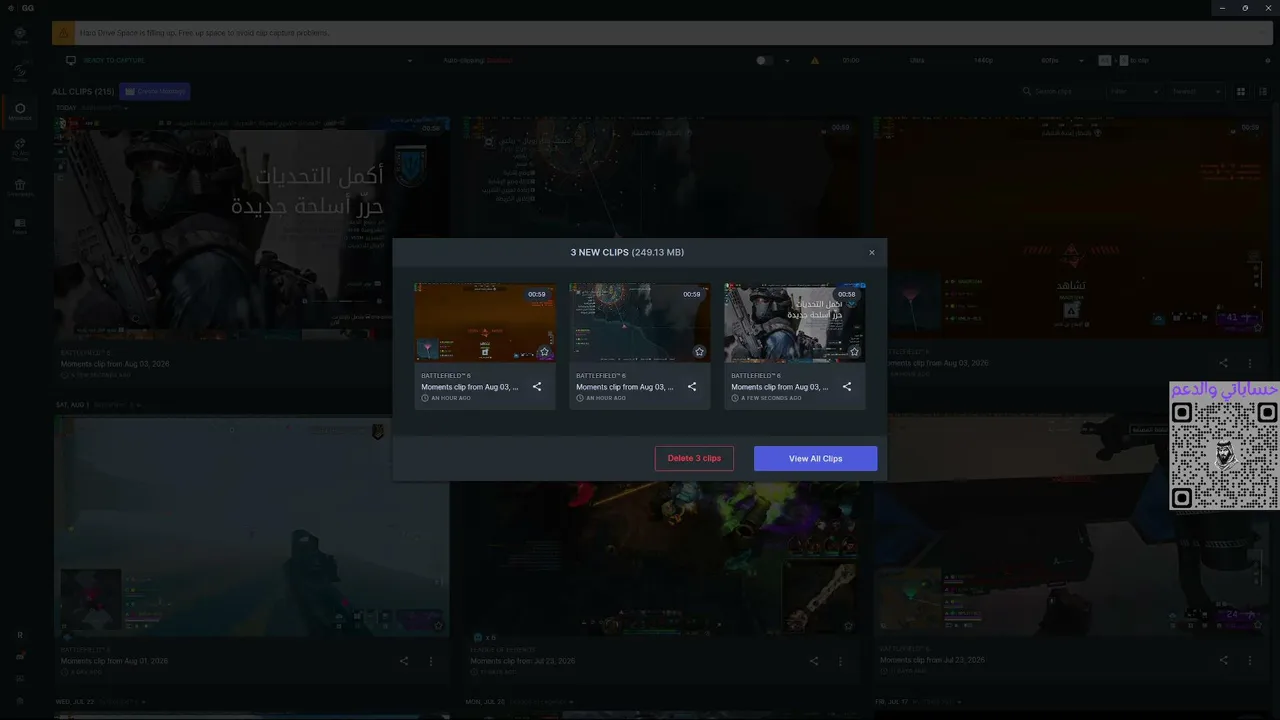Click the Auto-clipping Disabled status
The height and width of the screenshot is (720, 1280).
pyautogui.click(x=478, y=61)
